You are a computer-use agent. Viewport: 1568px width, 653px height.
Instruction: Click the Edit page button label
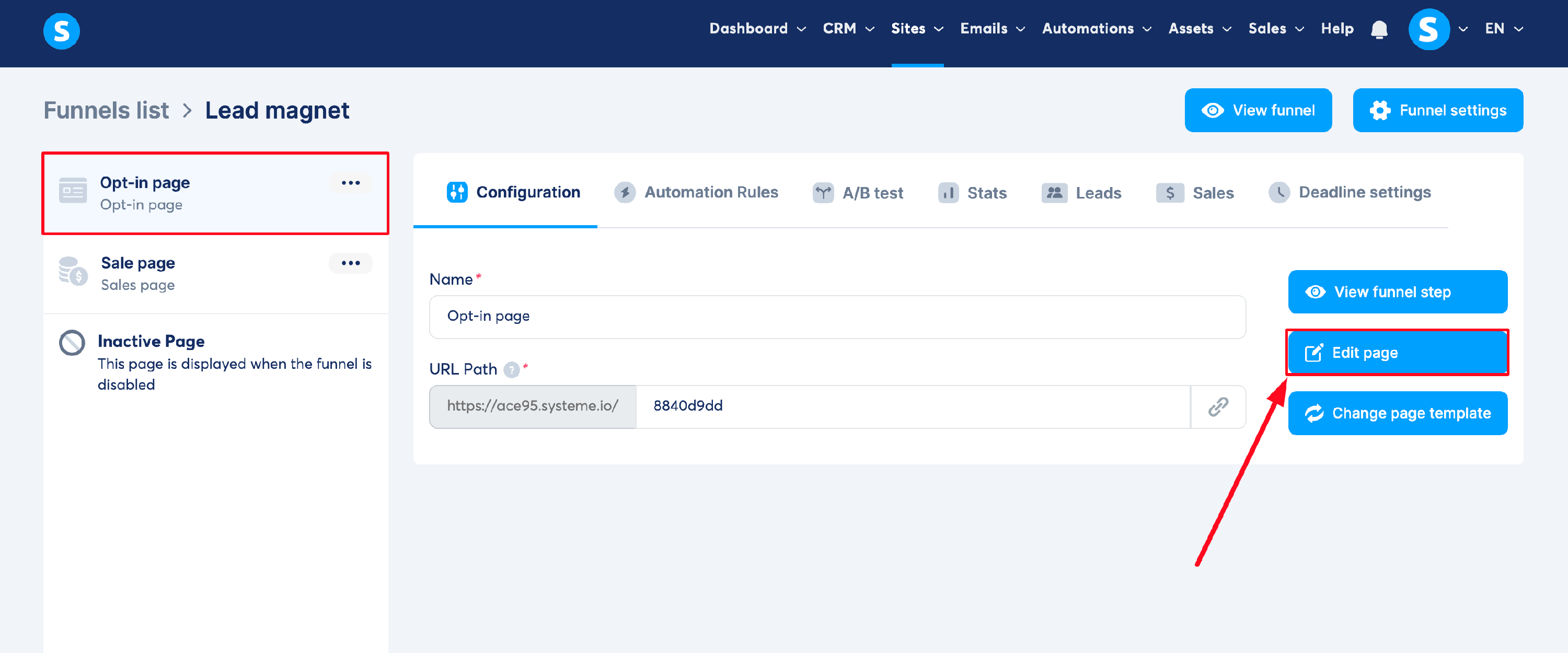(1365, 353)
